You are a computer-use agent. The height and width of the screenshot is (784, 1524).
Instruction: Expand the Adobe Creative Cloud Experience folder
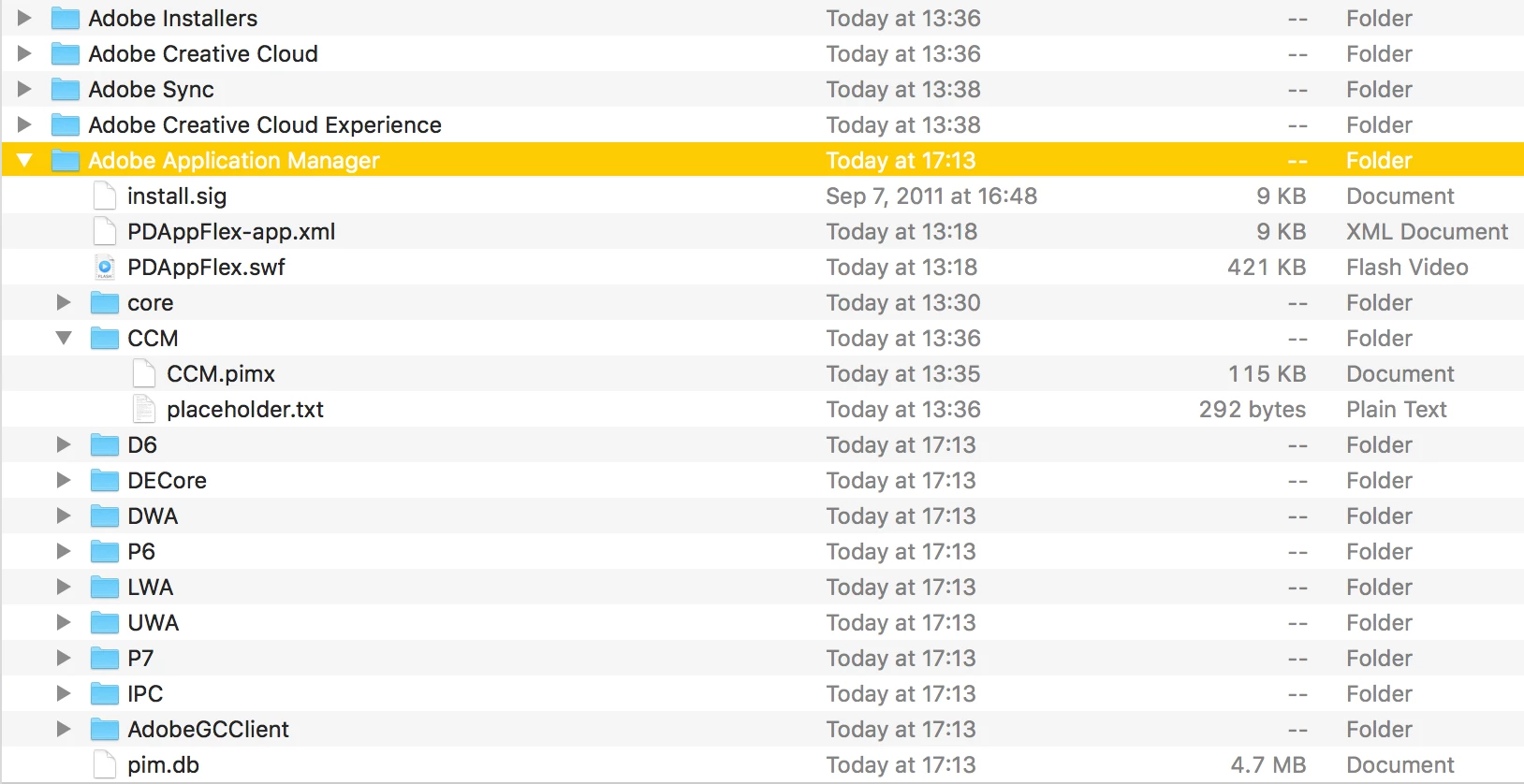click(24, 124)
